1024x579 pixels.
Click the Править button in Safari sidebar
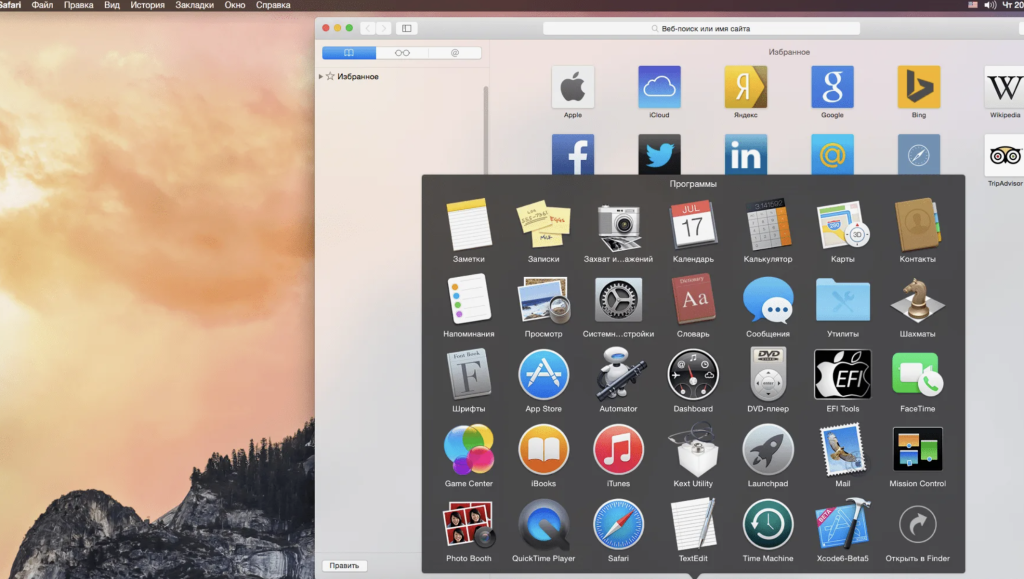(344, 565)
